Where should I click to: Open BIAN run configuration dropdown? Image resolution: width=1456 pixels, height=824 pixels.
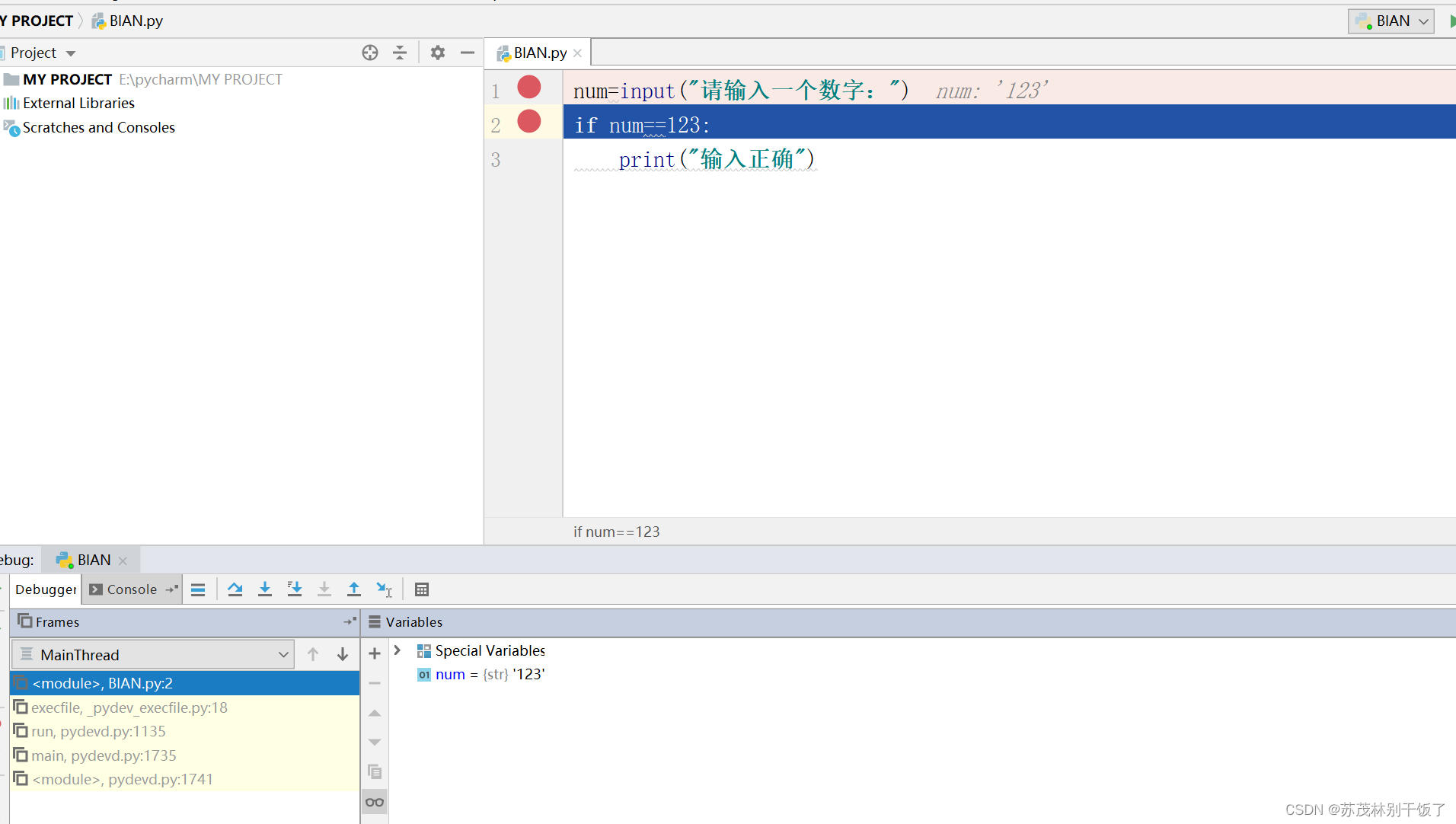tap(1391, 21)
